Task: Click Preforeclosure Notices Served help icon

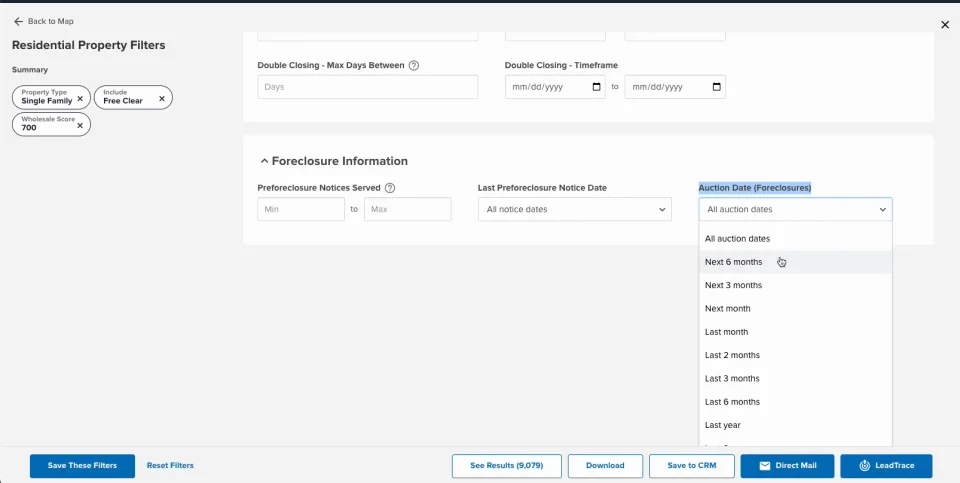Action: [390, 189]
